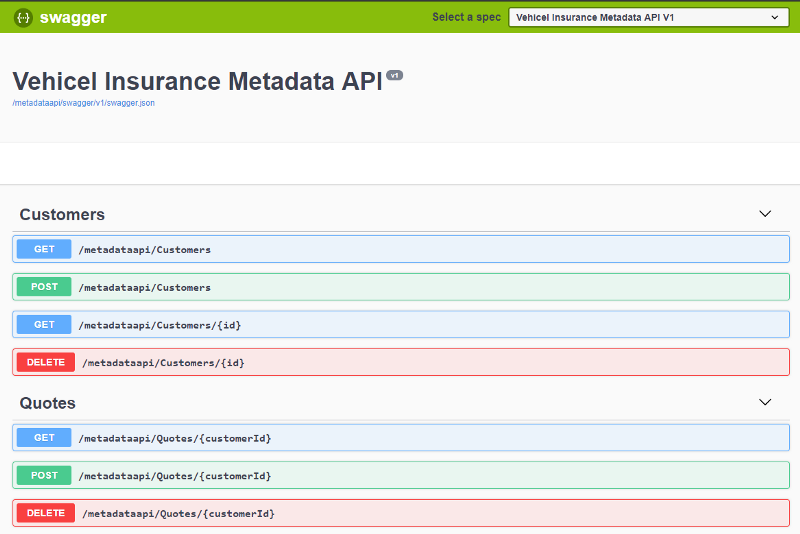
Task: Click the Customers section heading
Action: click(x=62, y=215)
